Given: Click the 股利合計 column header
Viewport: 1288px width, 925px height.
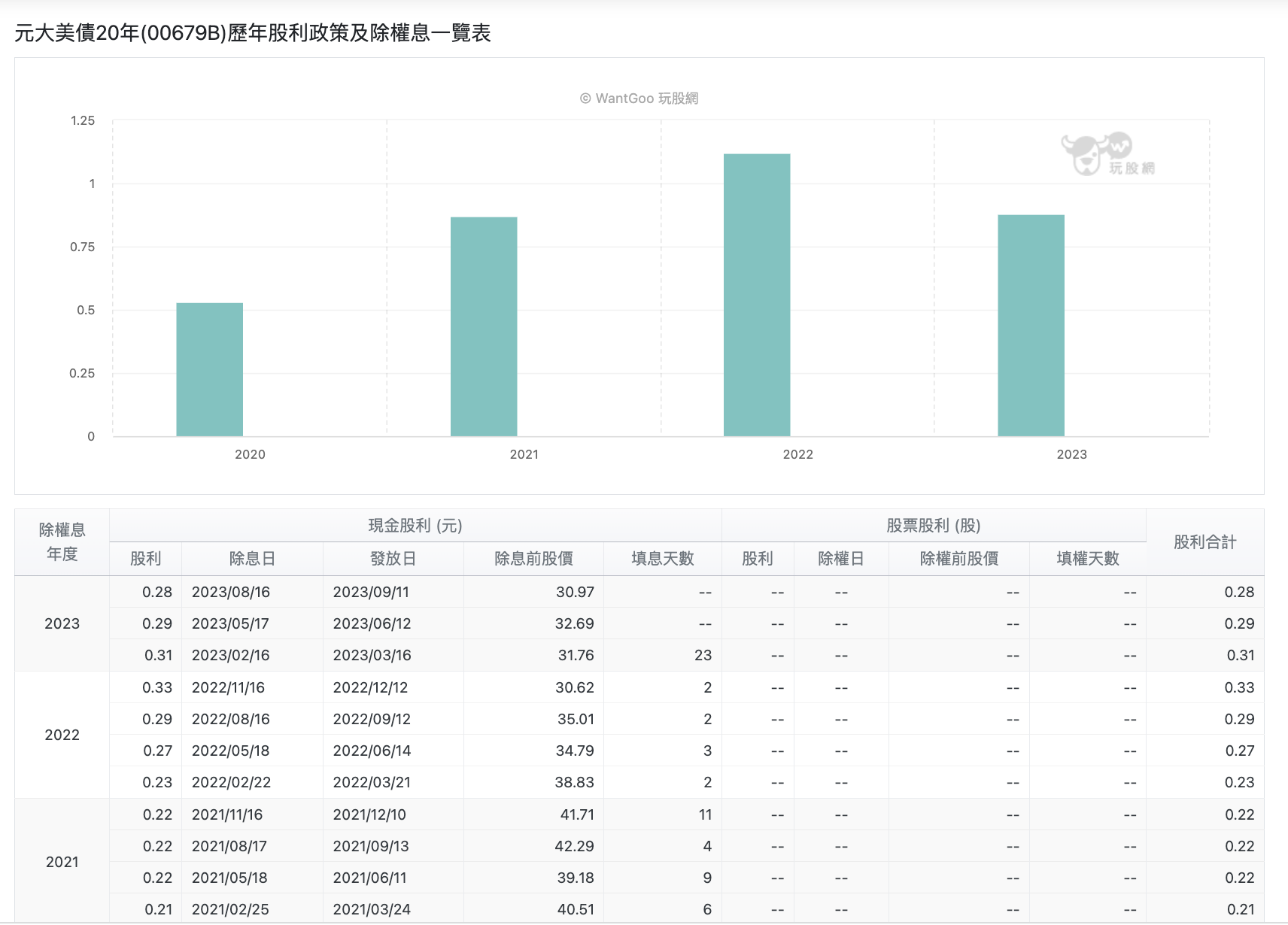Looking at the screenshot, I should click(1205, 542).
